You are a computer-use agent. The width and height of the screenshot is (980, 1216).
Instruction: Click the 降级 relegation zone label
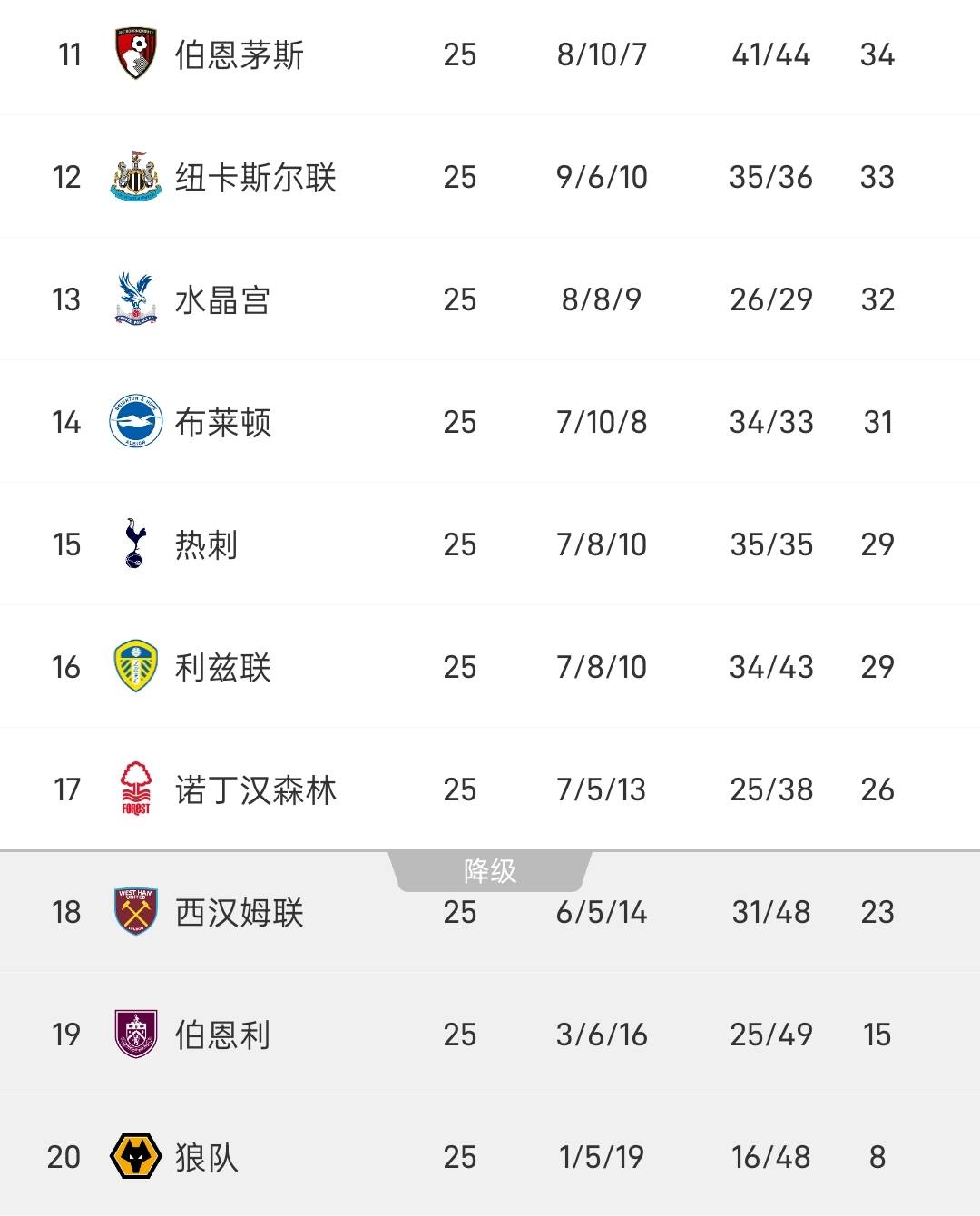(490, 871)
